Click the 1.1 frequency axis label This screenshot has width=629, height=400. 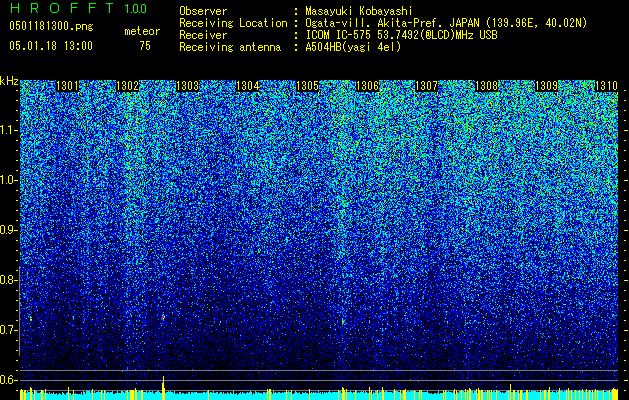click(8, 131)
